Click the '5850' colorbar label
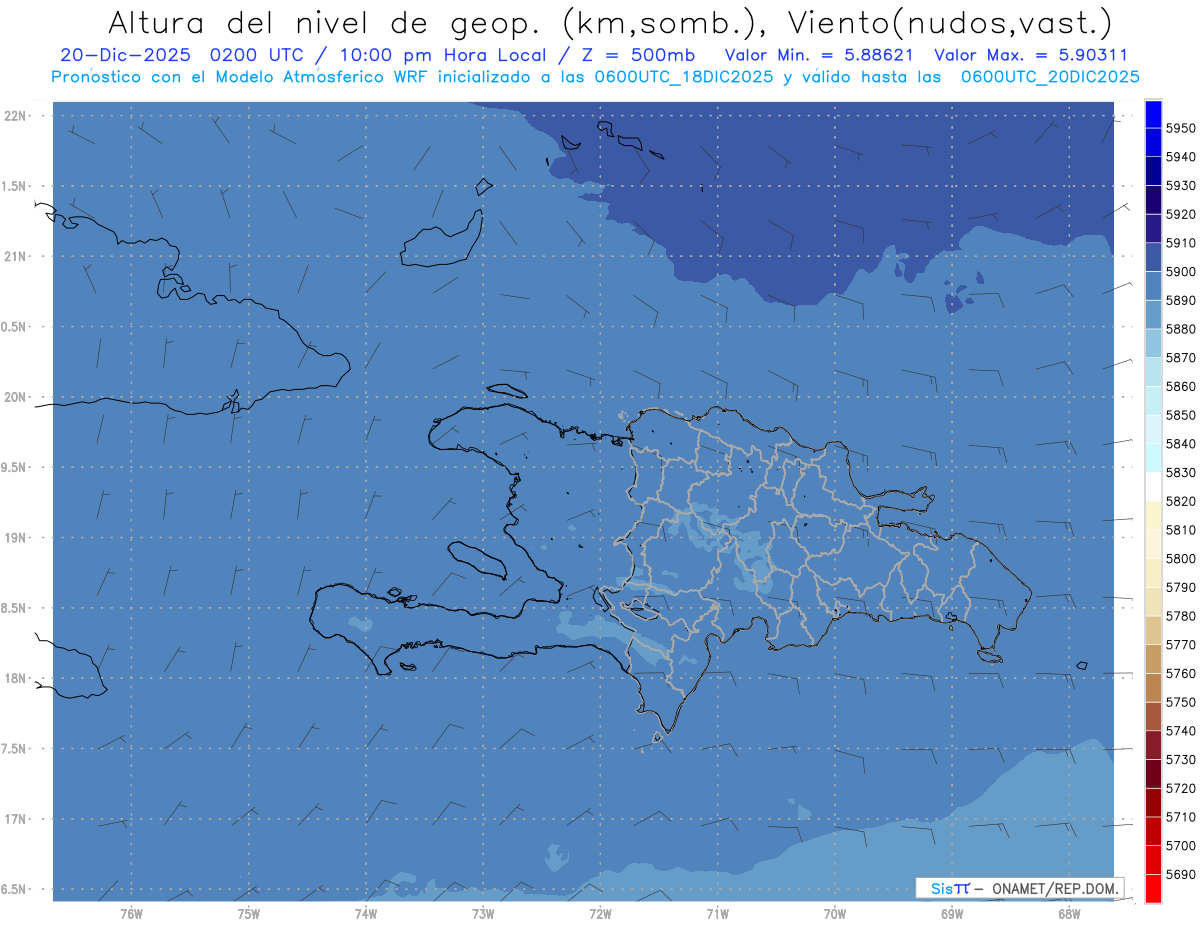 (1180, 415)
